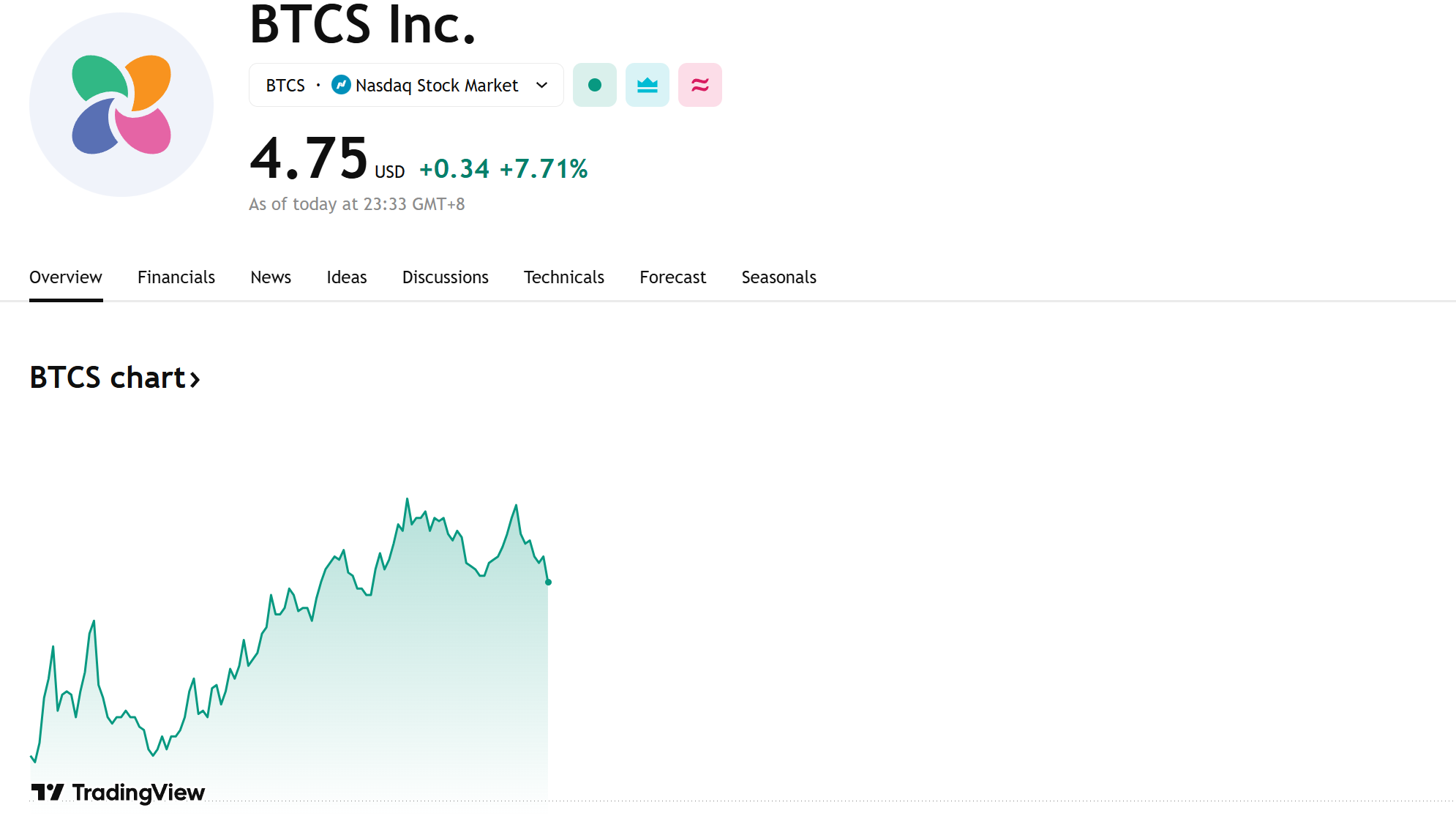Open the Technicals tab
The width and height of the screenshot is (1456, 816).
[563, 277]
